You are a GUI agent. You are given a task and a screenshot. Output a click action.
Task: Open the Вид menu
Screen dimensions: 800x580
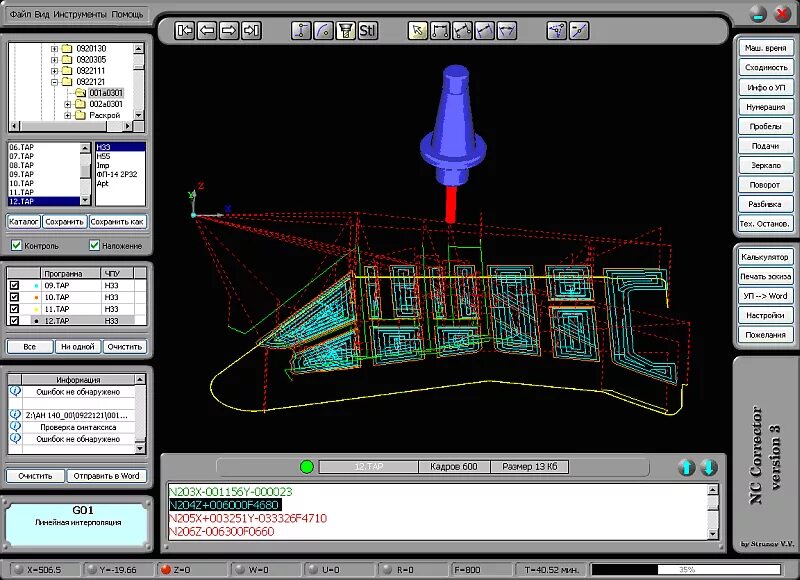42,14
